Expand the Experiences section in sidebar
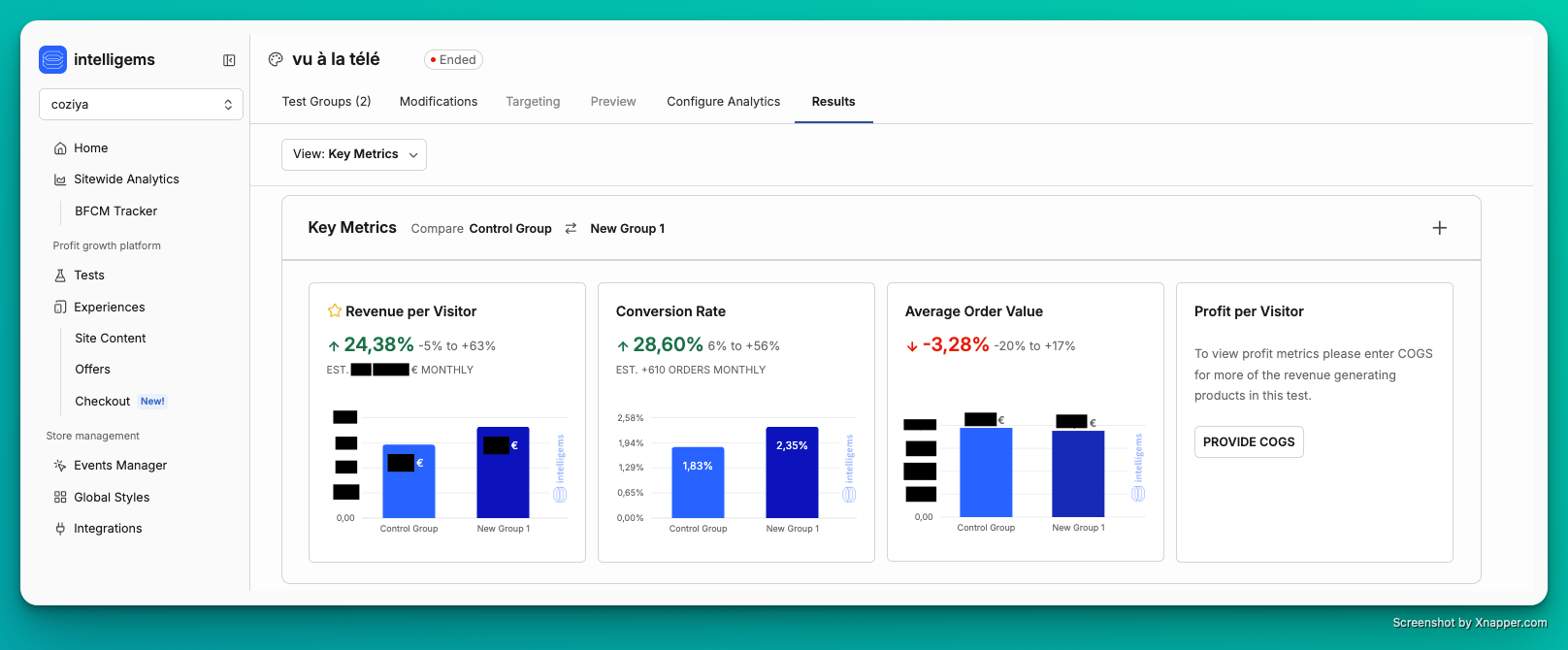1568x650 pixels. (x=109, y=308)
